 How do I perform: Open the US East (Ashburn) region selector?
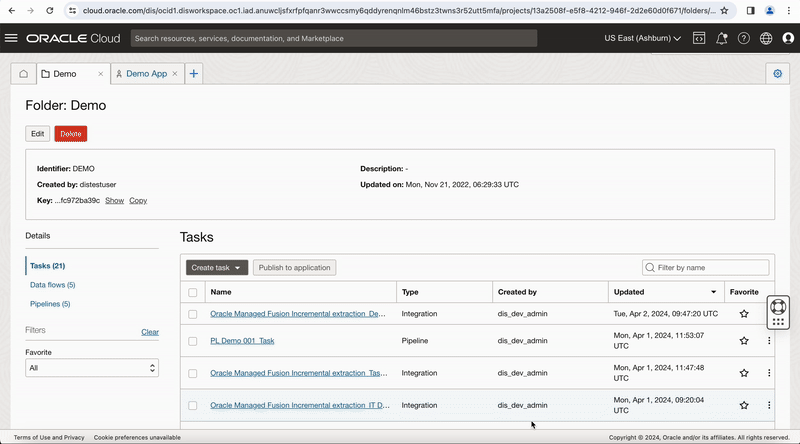coord(642,38)
